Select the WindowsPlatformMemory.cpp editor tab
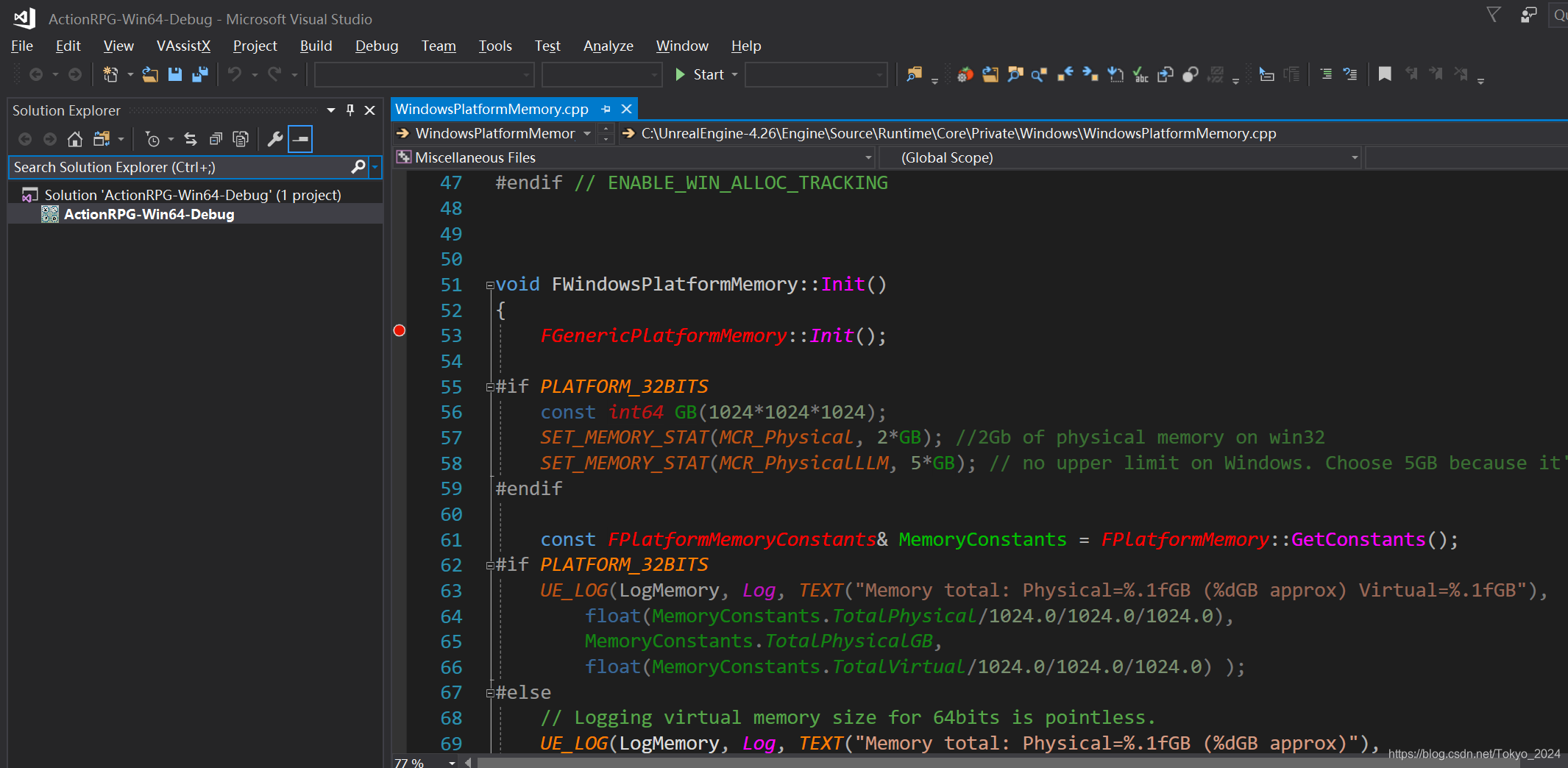This screenshot has height=768, width=1568. (492, 109)
